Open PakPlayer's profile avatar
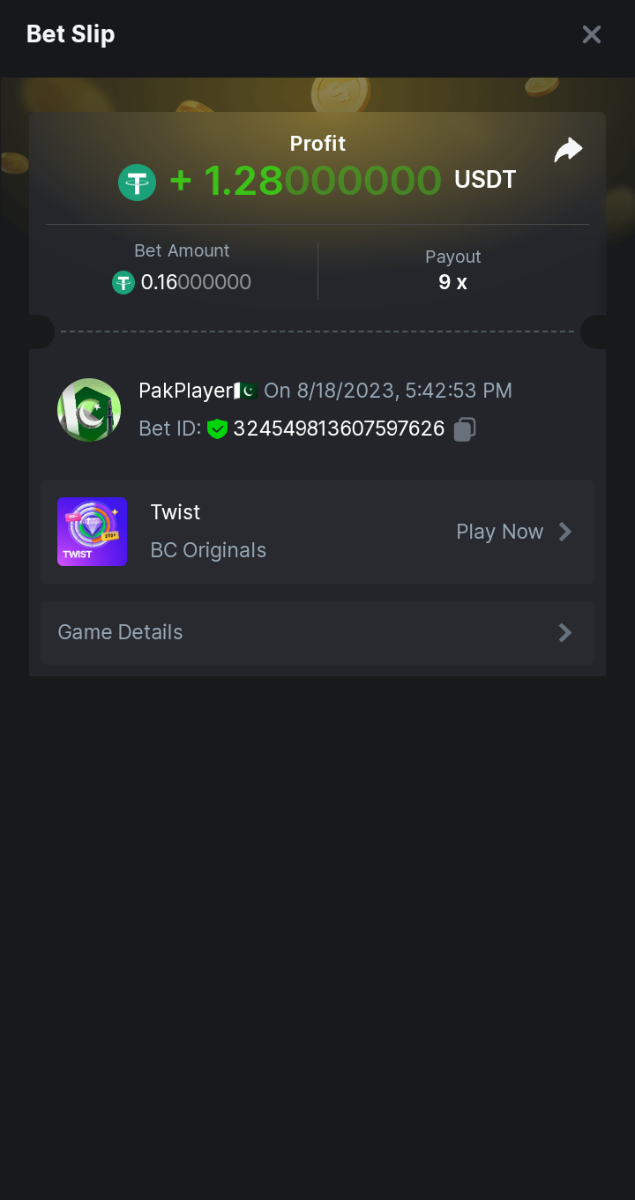This screenshot has width=635, height=1200. [x=89, y=410]
